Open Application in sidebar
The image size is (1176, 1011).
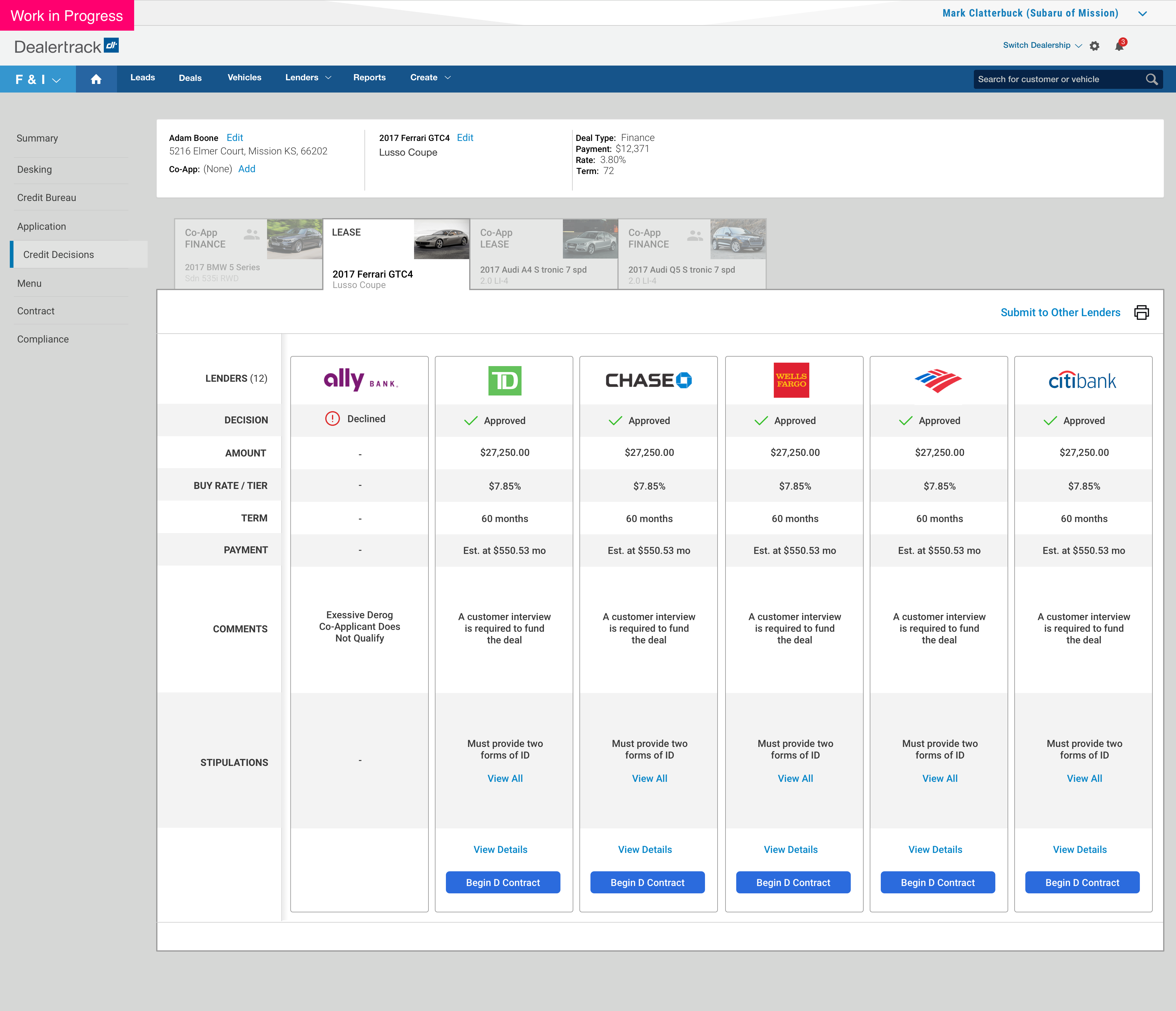coord(41,226)
